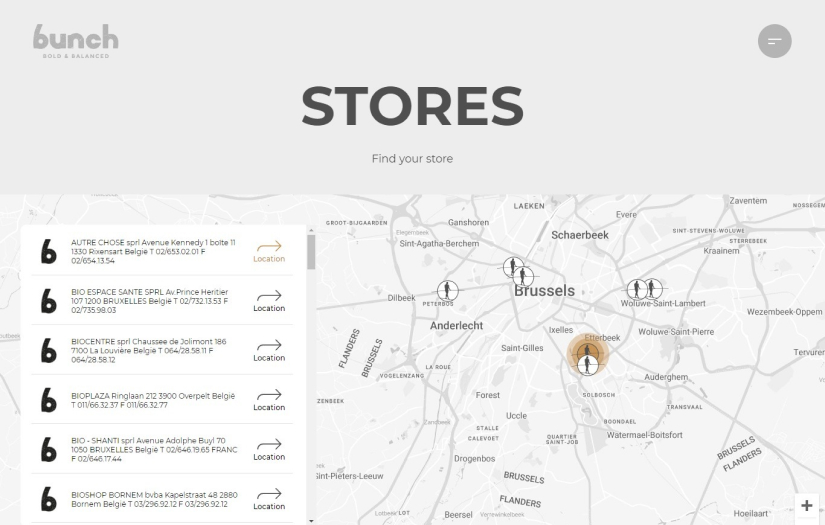Select BIOPLAZA Ringlaan 212 address text
This screenshot has width=825, height=525.
(153, 400)
